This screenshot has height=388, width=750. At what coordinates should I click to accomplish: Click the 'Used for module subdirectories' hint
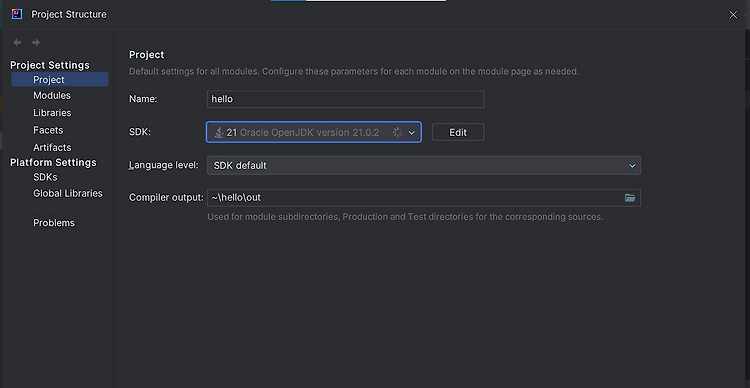405,217
